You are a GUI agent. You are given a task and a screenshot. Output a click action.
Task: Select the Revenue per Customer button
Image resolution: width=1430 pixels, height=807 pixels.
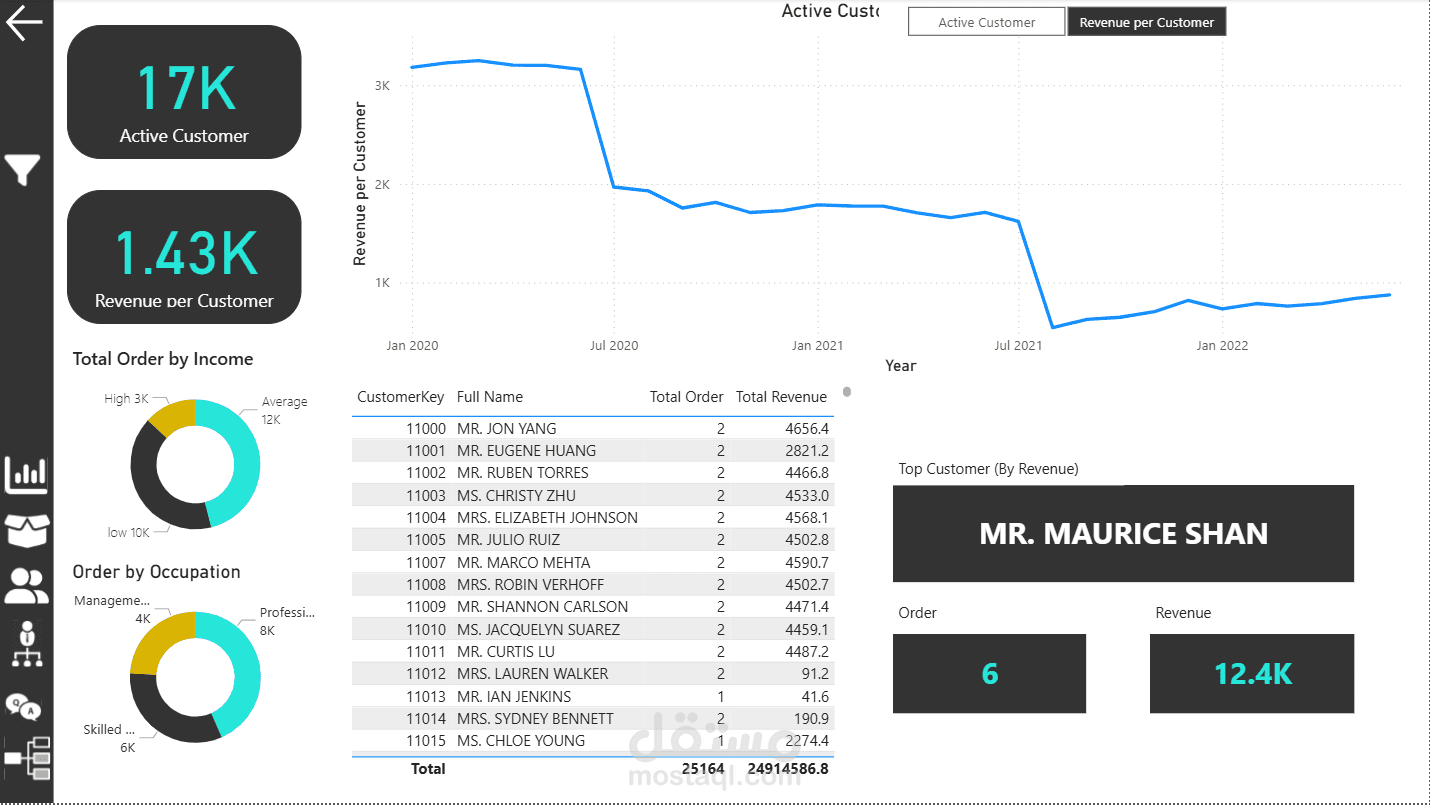[x=1146, y=22]
